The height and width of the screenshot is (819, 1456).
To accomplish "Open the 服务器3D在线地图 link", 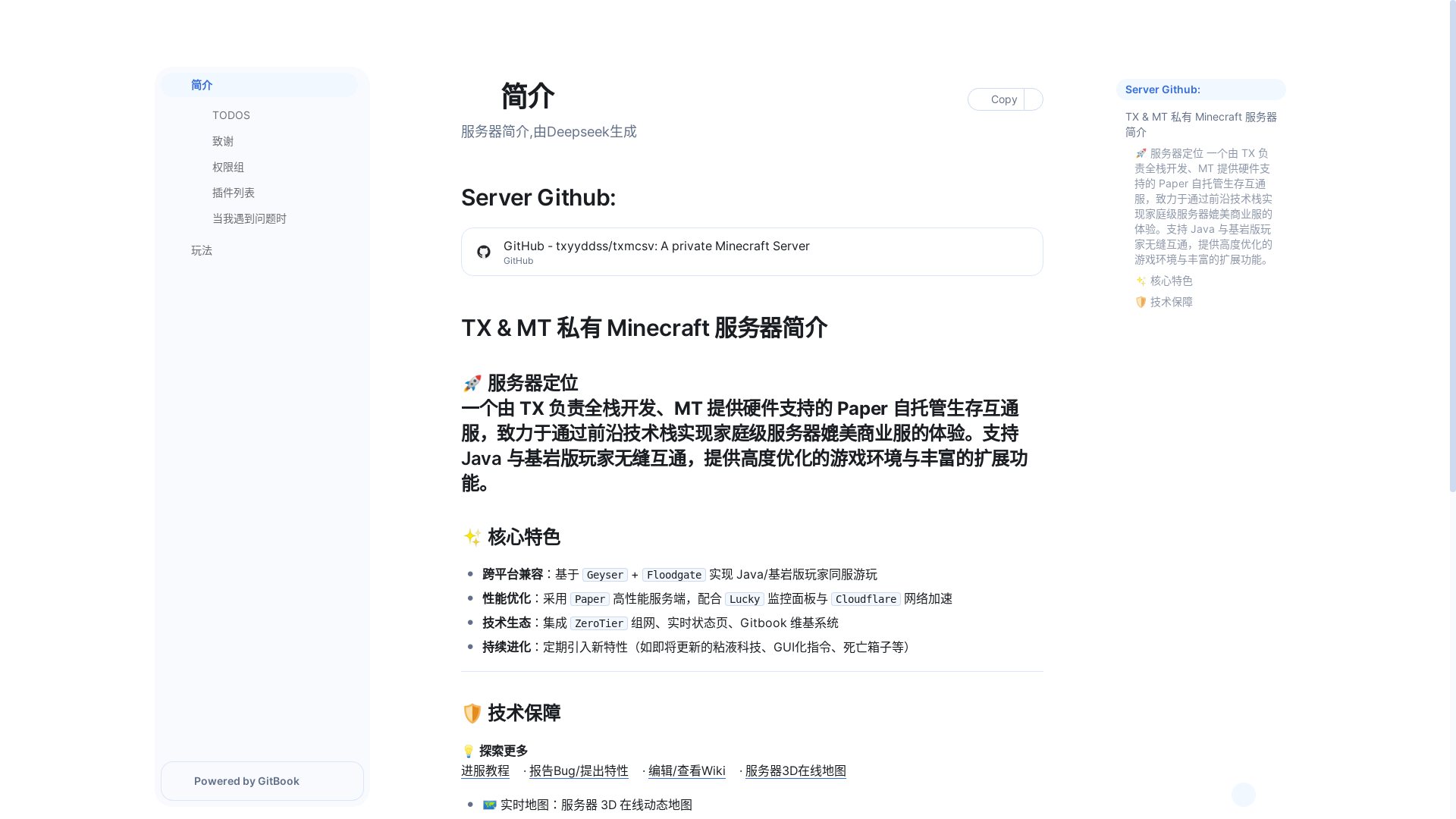I will point(795,770).
